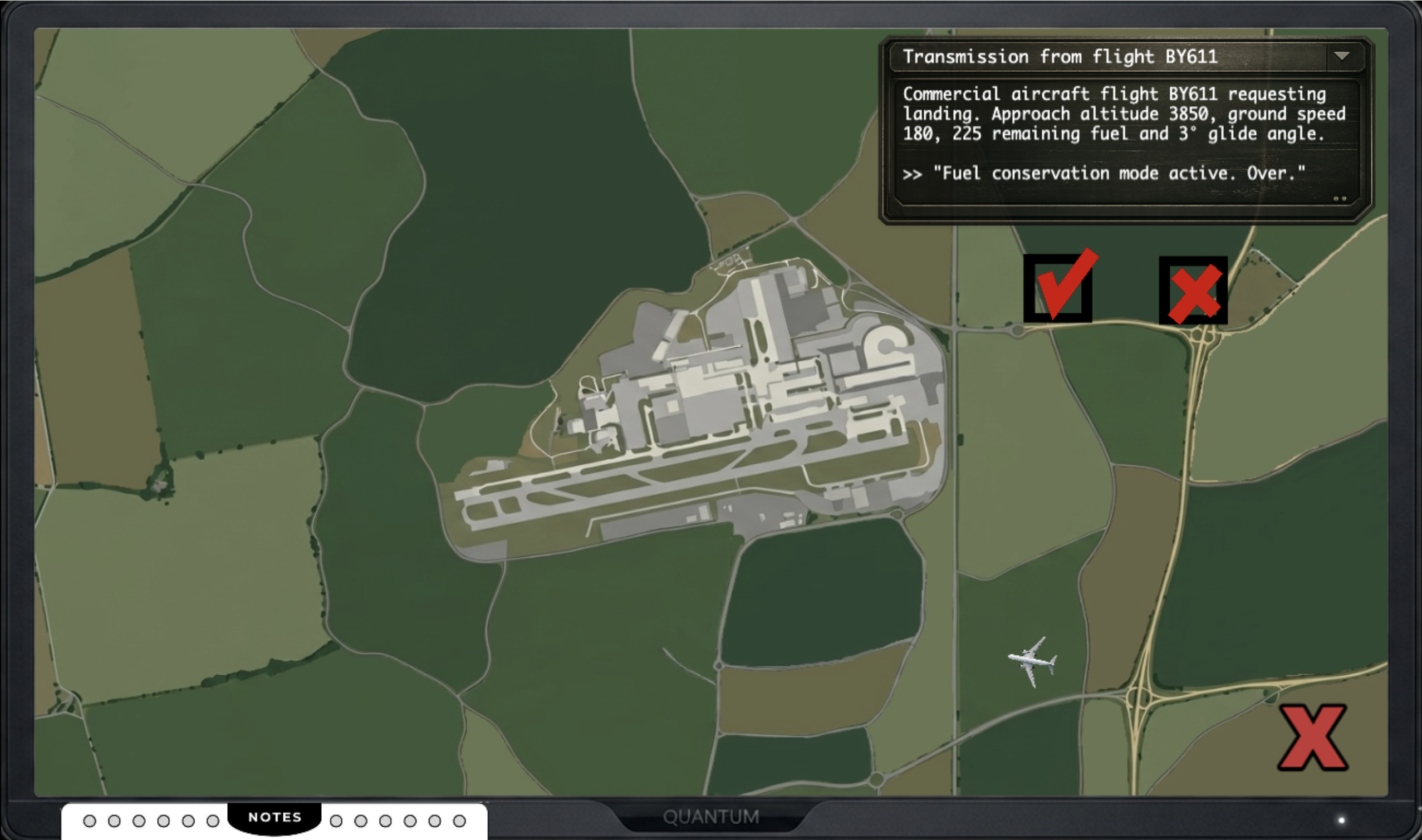Click the QUANTUM label on monitor bezel
Image resolution: width=1422 pixels, height=840 pixels.
710,817
